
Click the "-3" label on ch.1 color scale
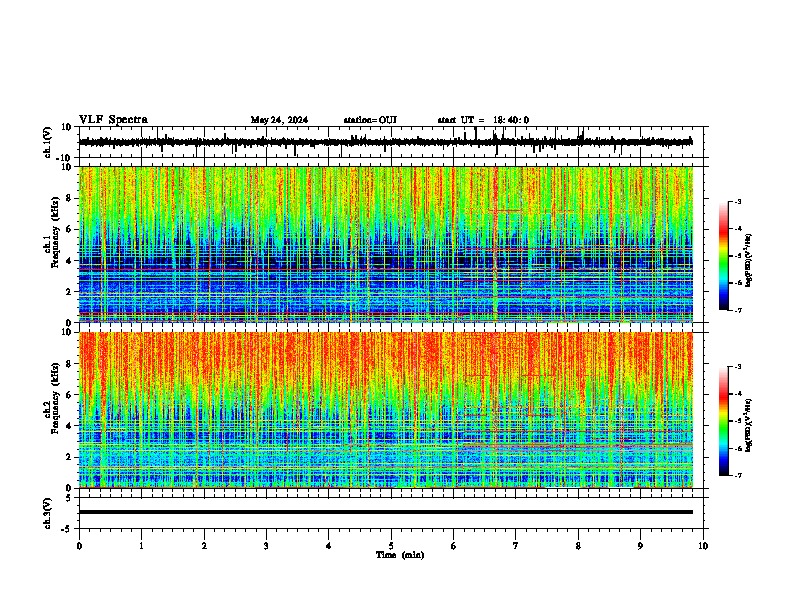point(738,202)
